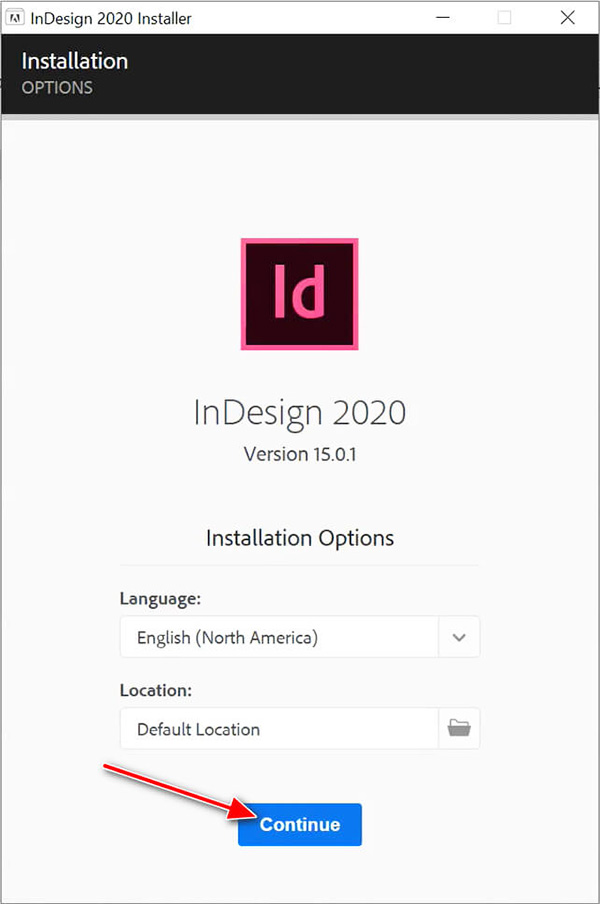600x904 pixels.
Task: Minimize the InDesign 2020 Installer window
Action: [441, 17]
